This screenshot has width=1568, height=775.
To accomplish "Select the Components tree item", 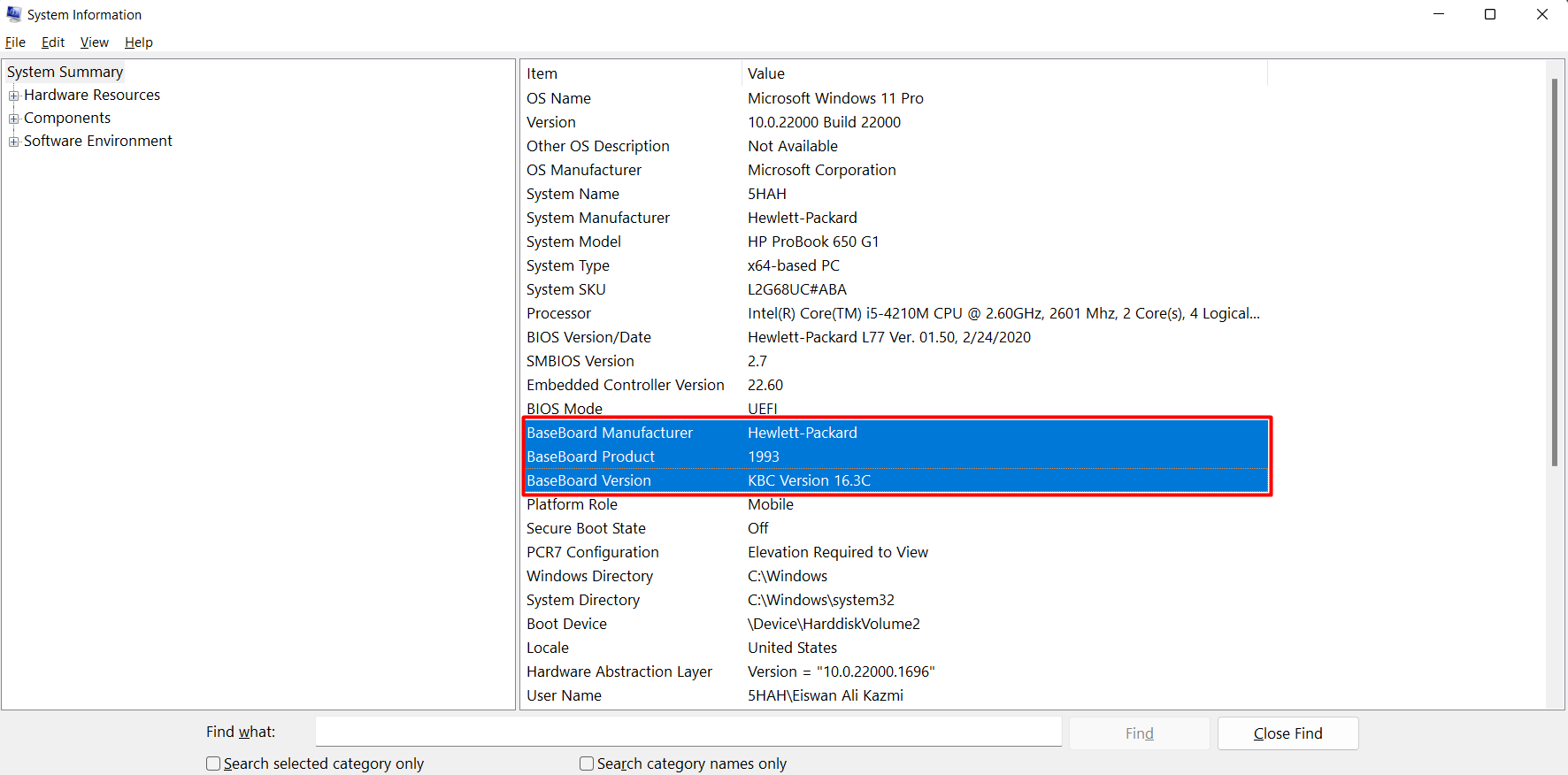I will coord(67,118).
